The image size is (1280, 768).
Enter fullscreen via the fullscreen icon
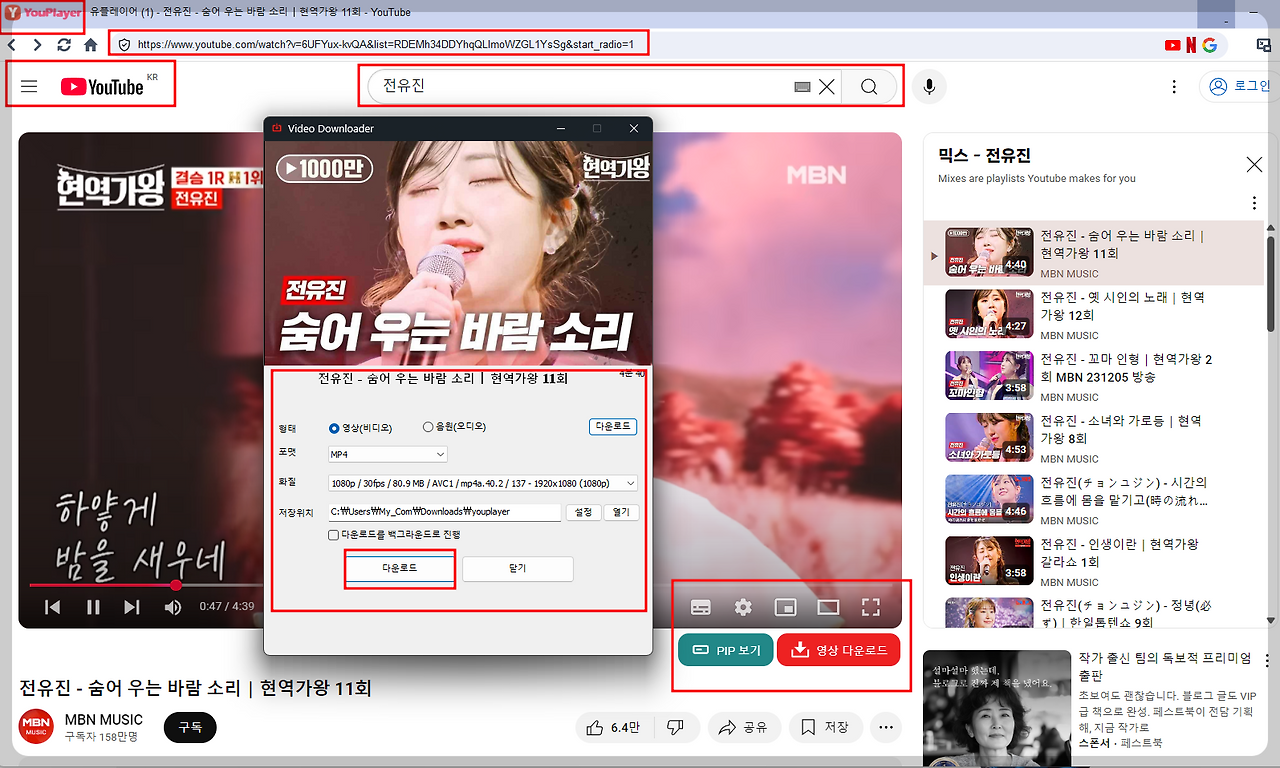(x=870, y=606)
